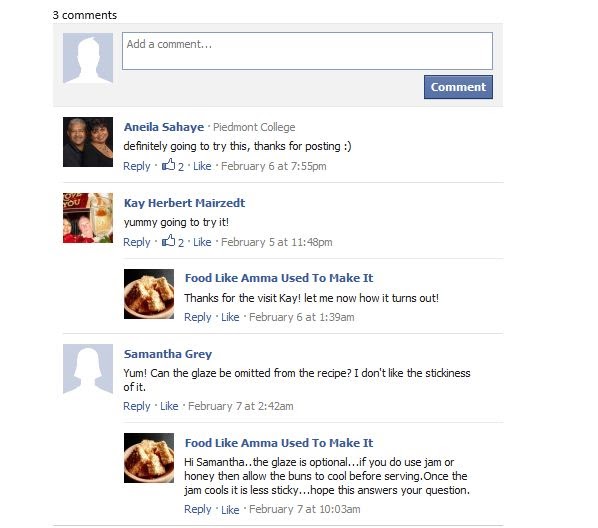The image size is (598, 528).
Task: Click the thumbs-up icon on Aneila Sahaye's comment
Action: click(169, 165)
